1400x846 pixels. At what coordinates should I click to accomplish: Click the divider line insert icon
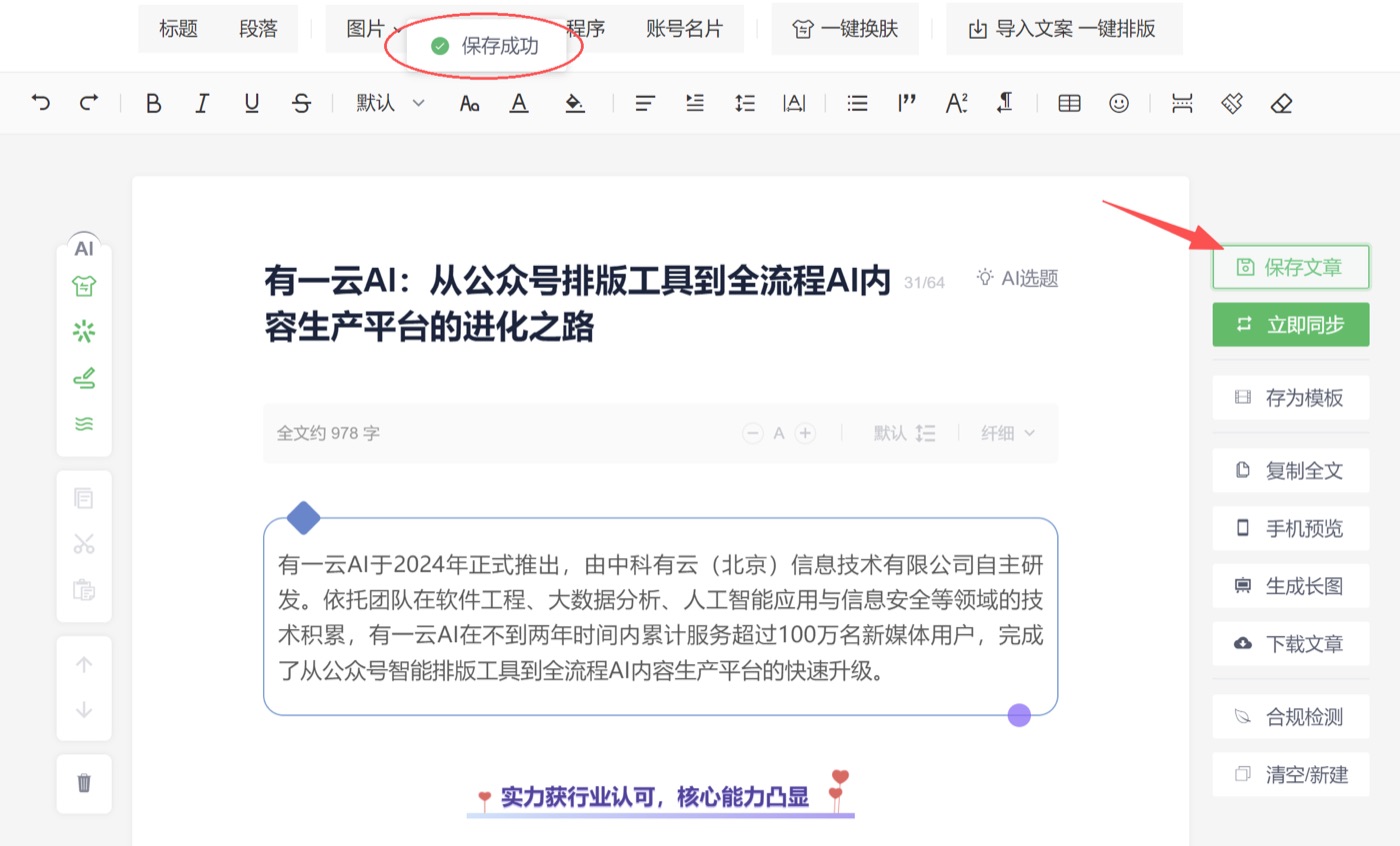[x=1182, y=103]
